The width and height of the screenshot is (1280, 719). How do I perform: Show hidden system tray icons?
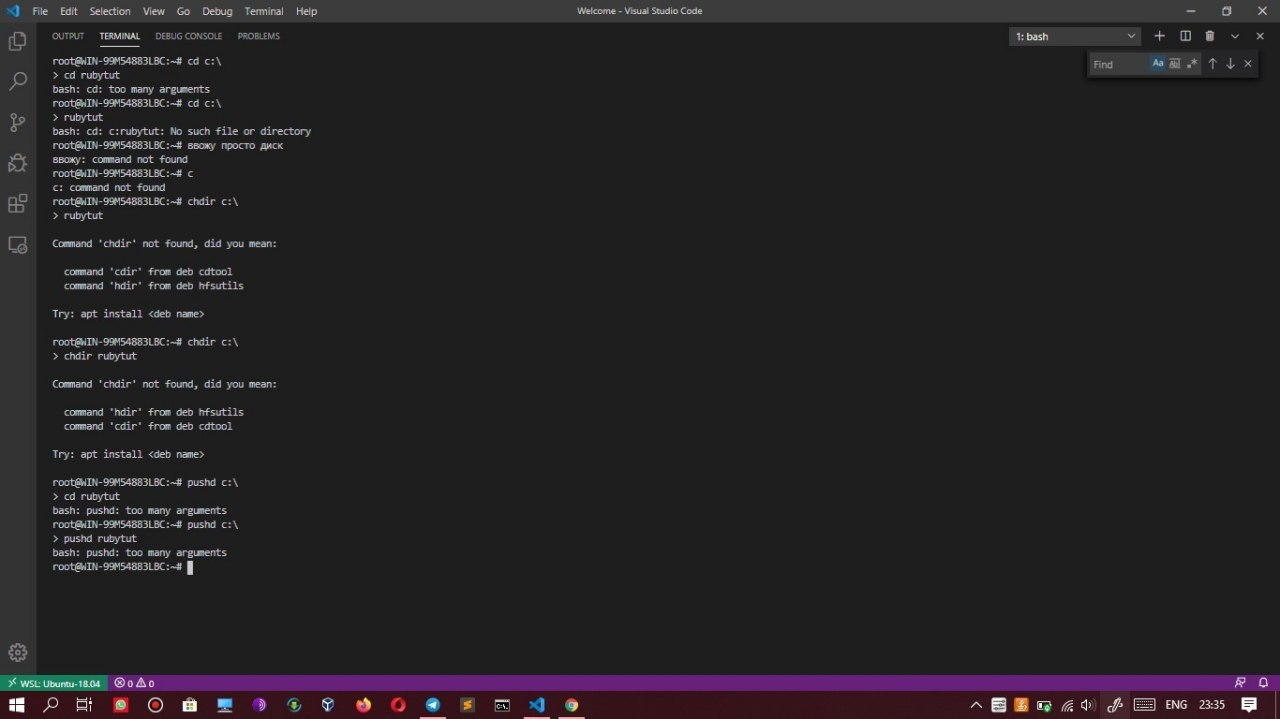point(976,705)
